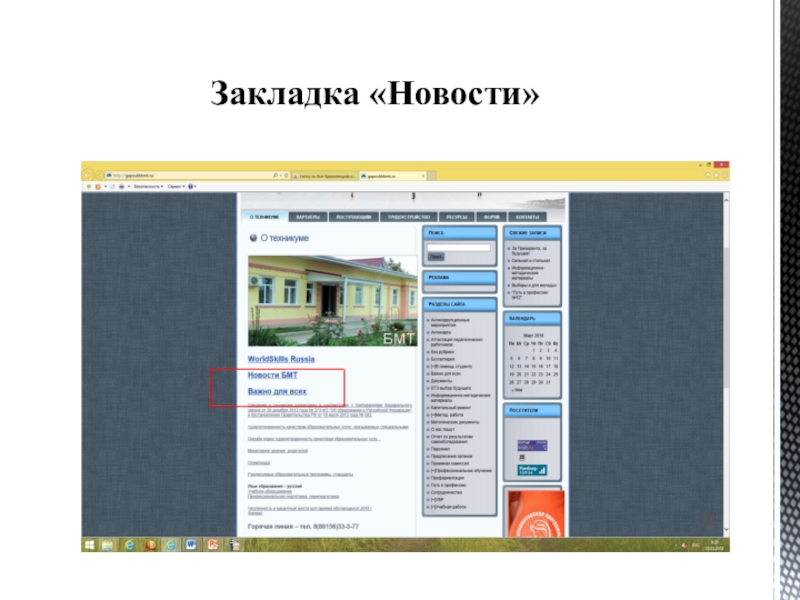Click the refresh icon in address bar

click(286, 175)
